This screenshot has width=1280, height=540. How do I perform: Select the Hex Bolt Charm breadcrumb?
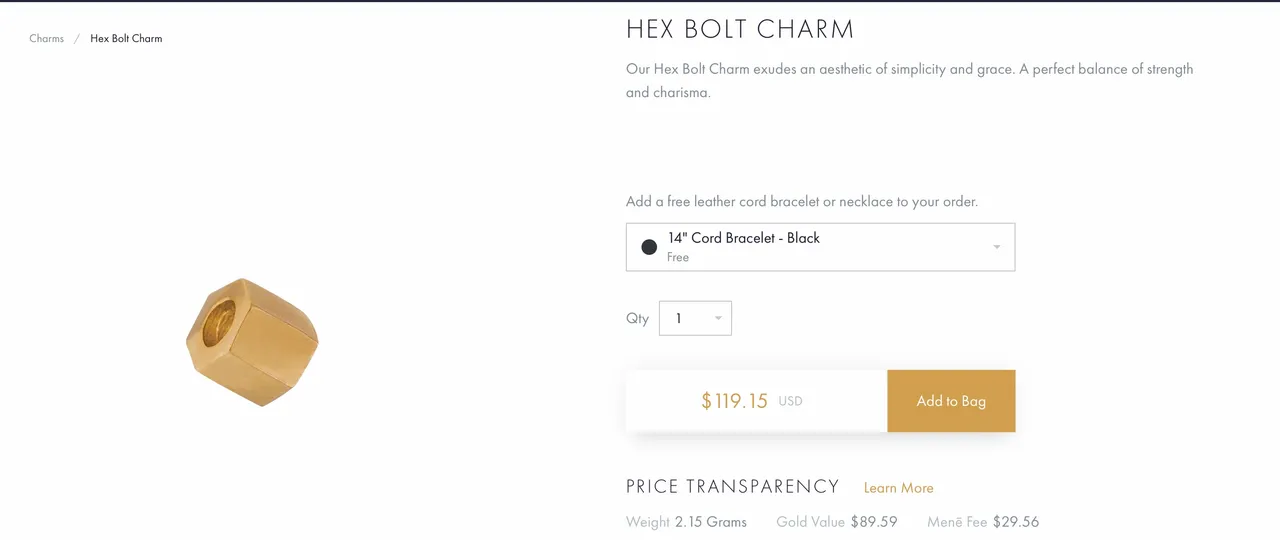[126, 38]
